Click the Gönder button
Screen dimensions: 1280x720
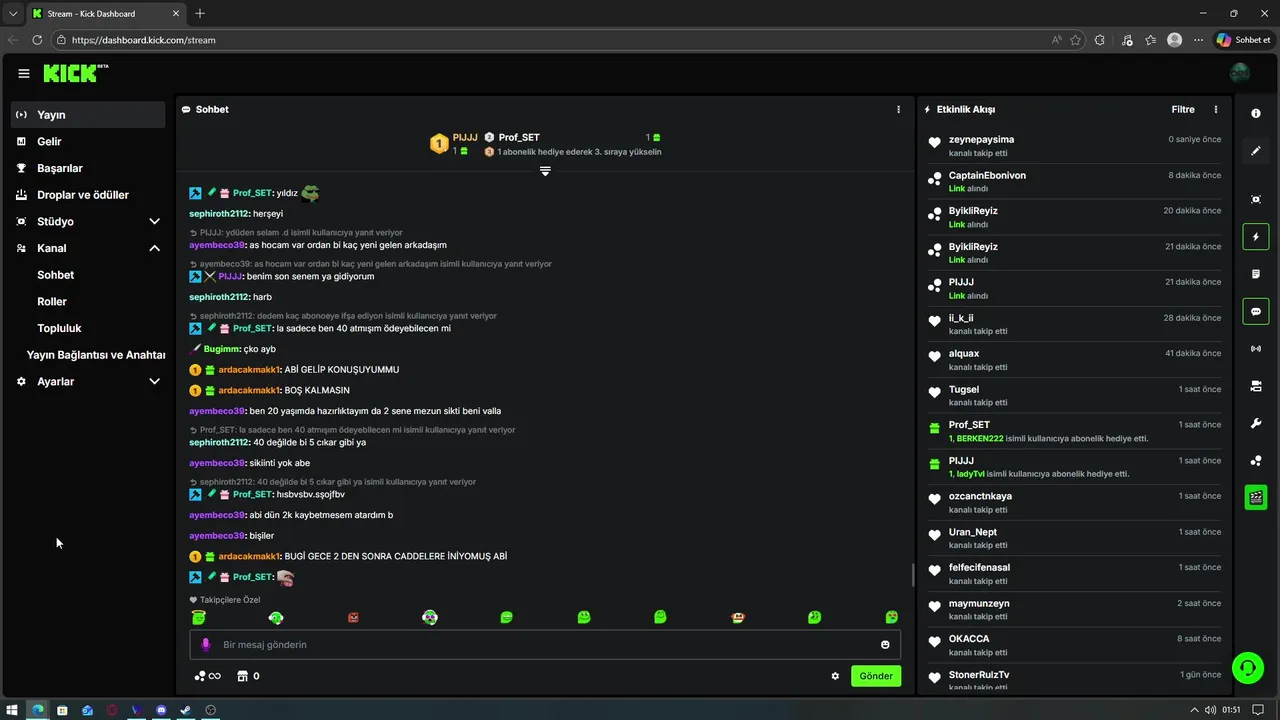coord(876,676)
